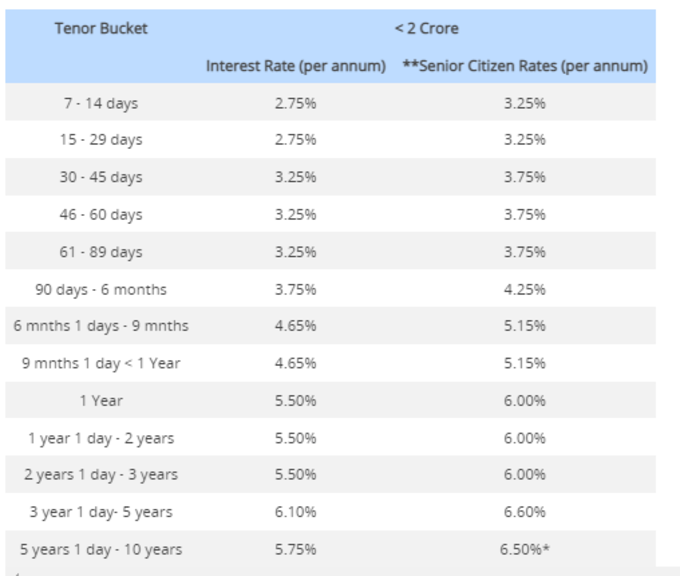Select the 6.60% senior citizen rate
The image size is (680, 576).
point(525,512)
